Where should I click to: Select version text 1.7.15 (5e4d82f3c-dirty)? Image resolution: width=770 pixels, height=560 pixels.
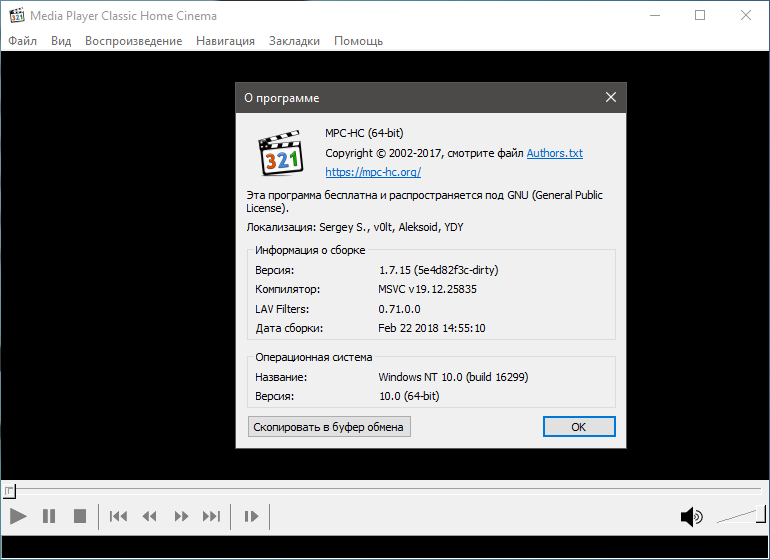point(439,270)
